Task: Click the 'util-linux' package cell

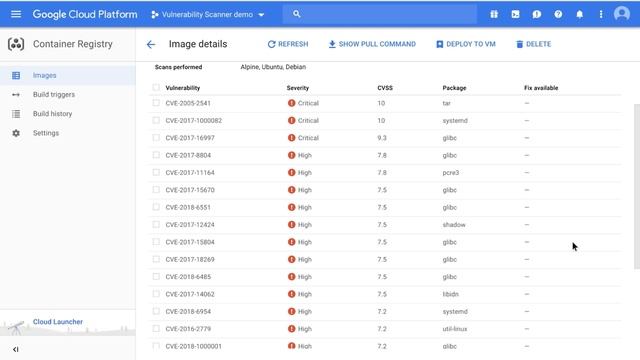Action: coord(455,329)
